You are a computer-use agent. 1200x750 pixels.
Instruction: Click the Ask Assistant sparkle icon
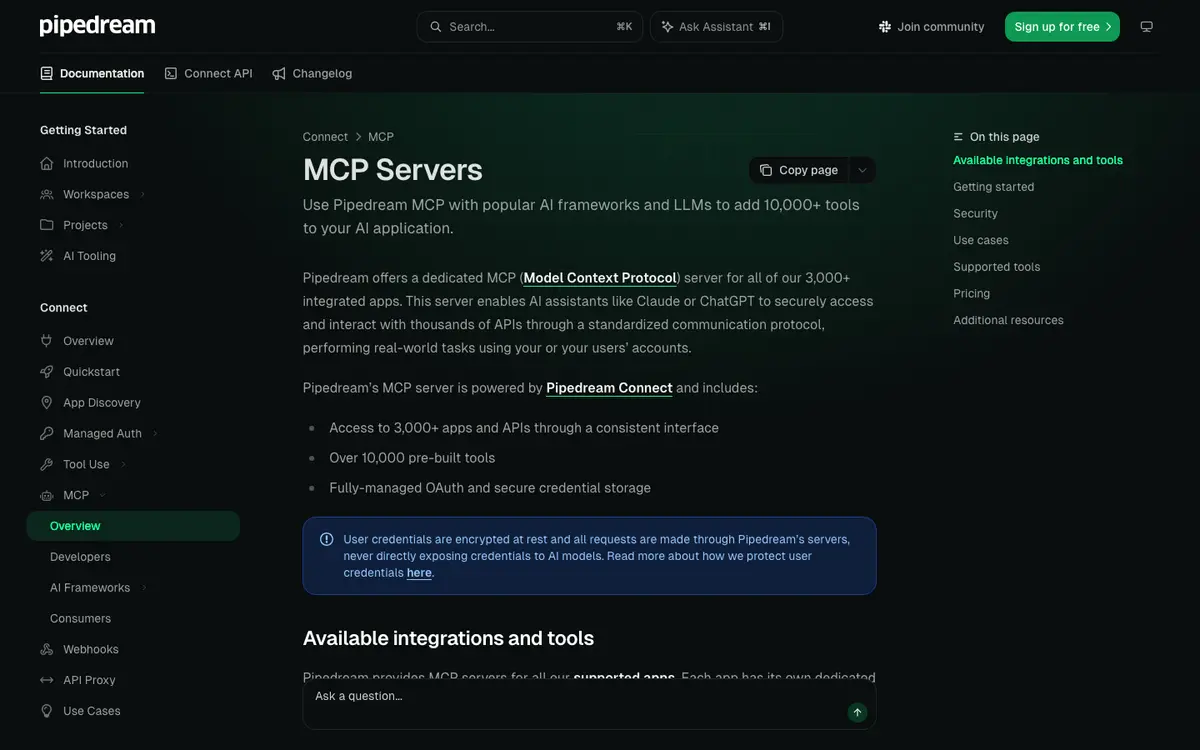[x=668, y=27]
